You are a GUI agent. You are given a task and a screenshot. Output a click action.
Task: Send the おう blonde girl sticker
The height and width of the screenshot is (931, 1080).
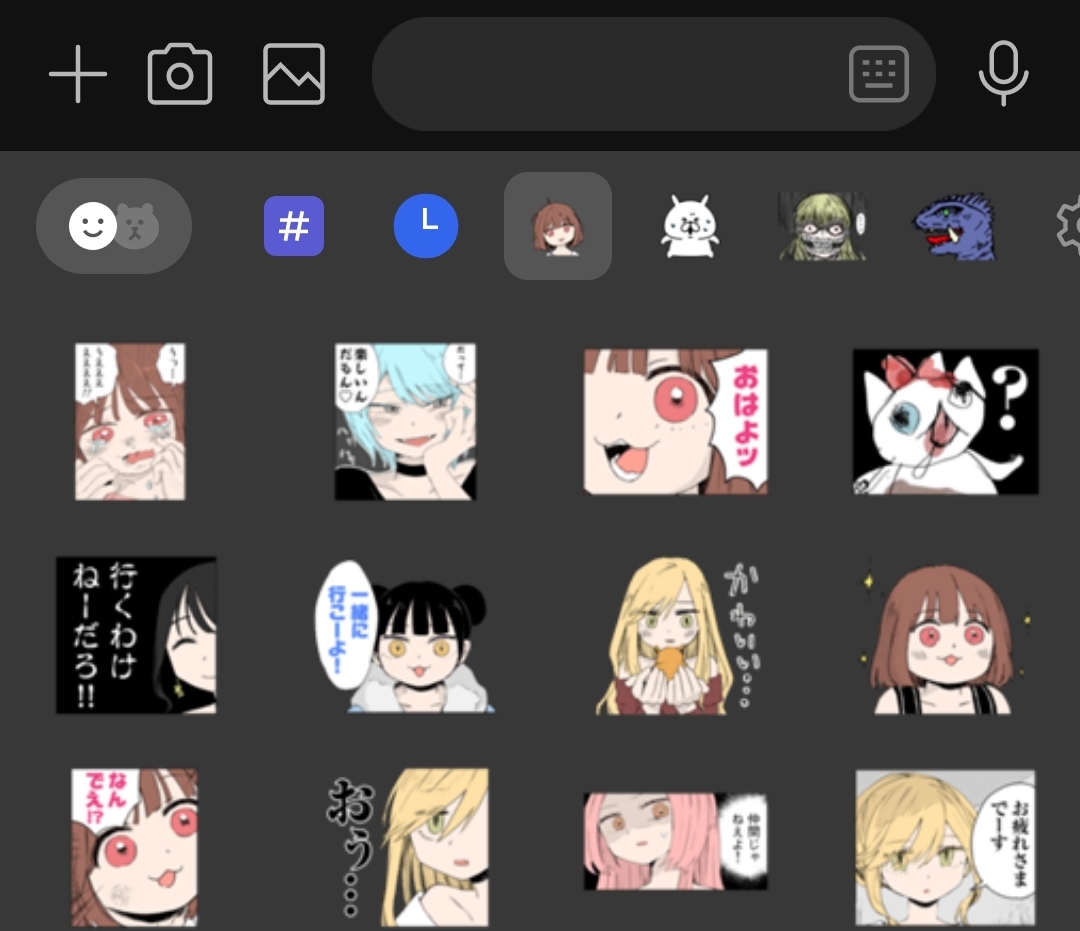407,848
